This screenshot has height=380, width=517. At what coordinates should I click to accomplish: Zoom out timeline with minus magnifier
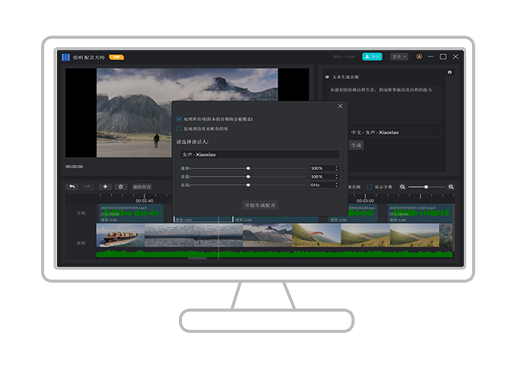[402, 187]
